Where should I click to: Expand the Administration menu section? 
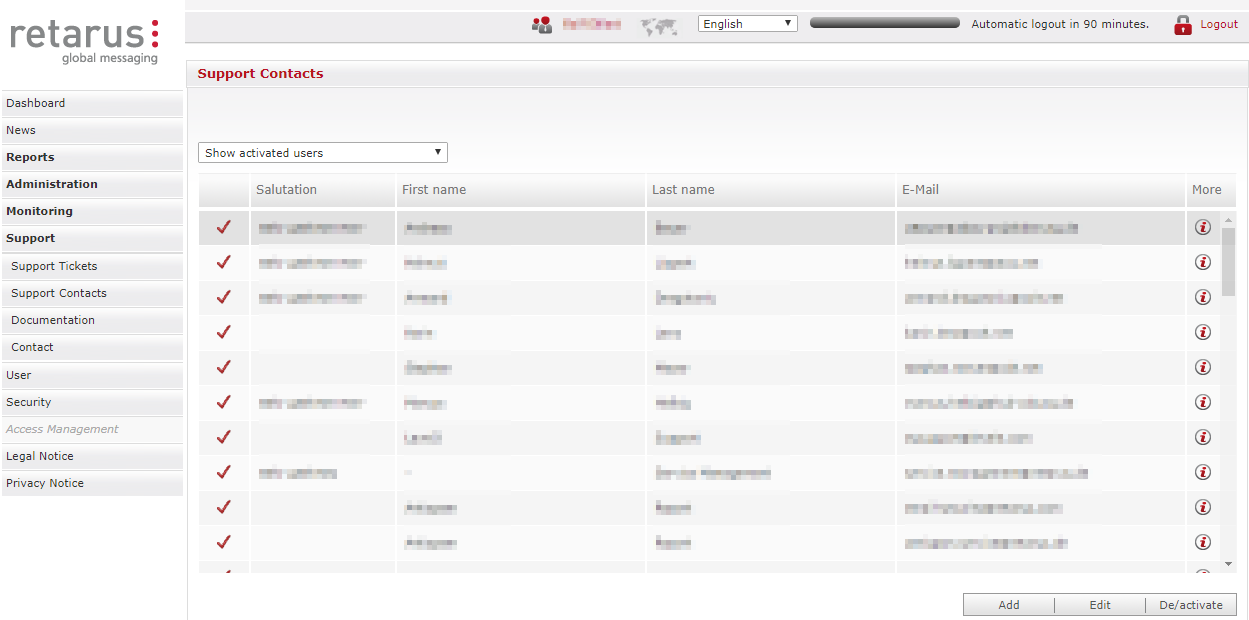(x=52, y=184)
